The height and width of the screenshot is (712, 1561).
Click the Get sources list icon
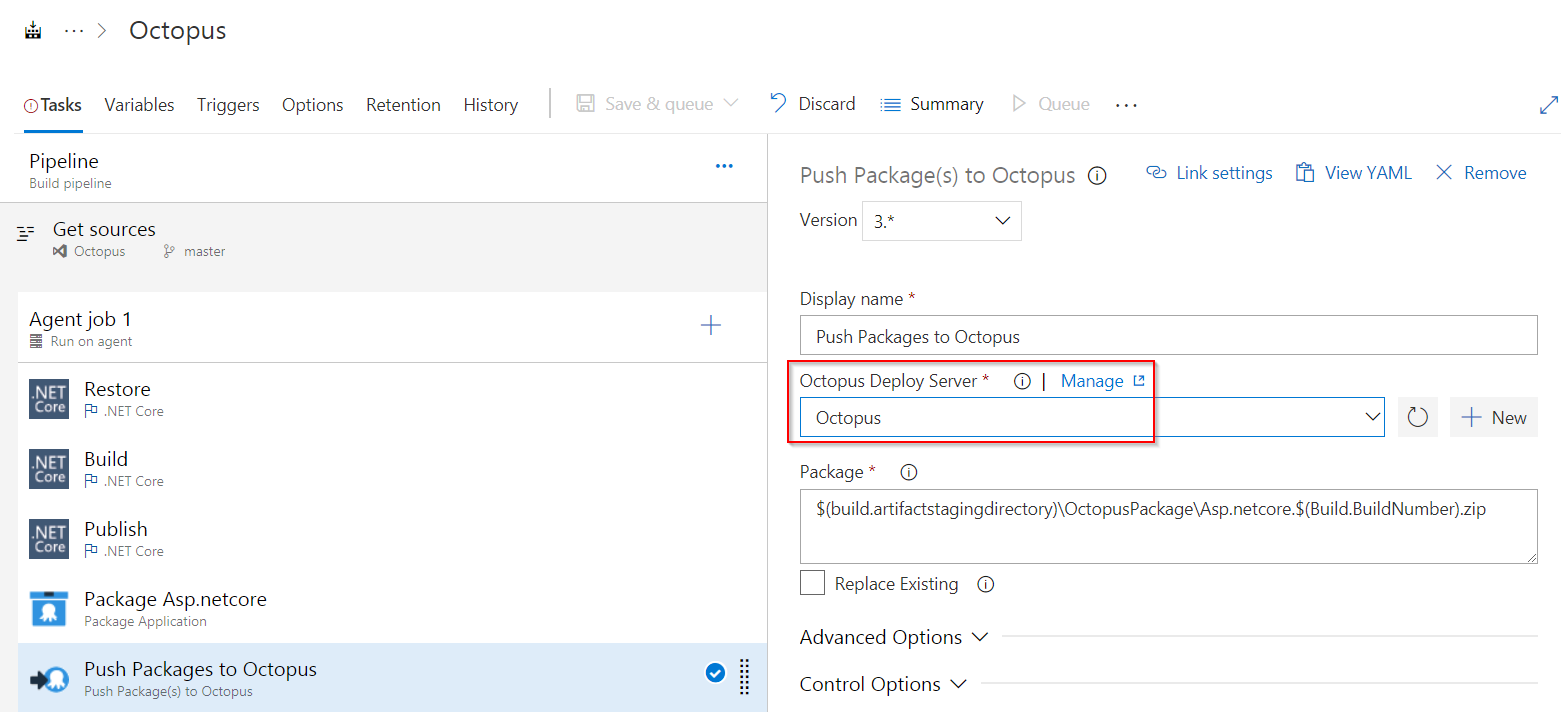(26, 233)
